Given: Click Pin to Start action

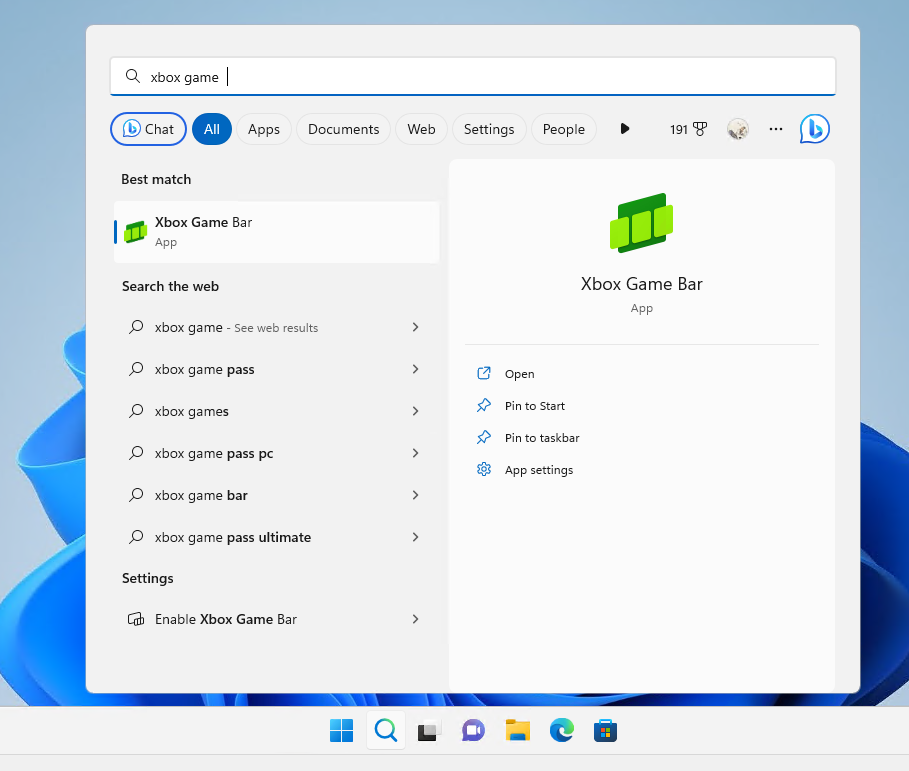Looking at the screenshot, I should [521, 406].
